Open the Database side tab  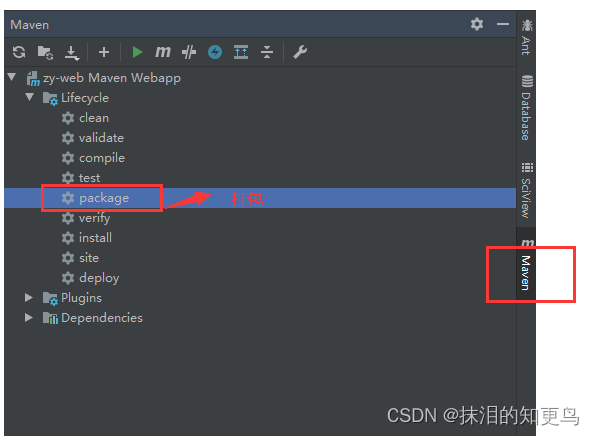[526, 108]
